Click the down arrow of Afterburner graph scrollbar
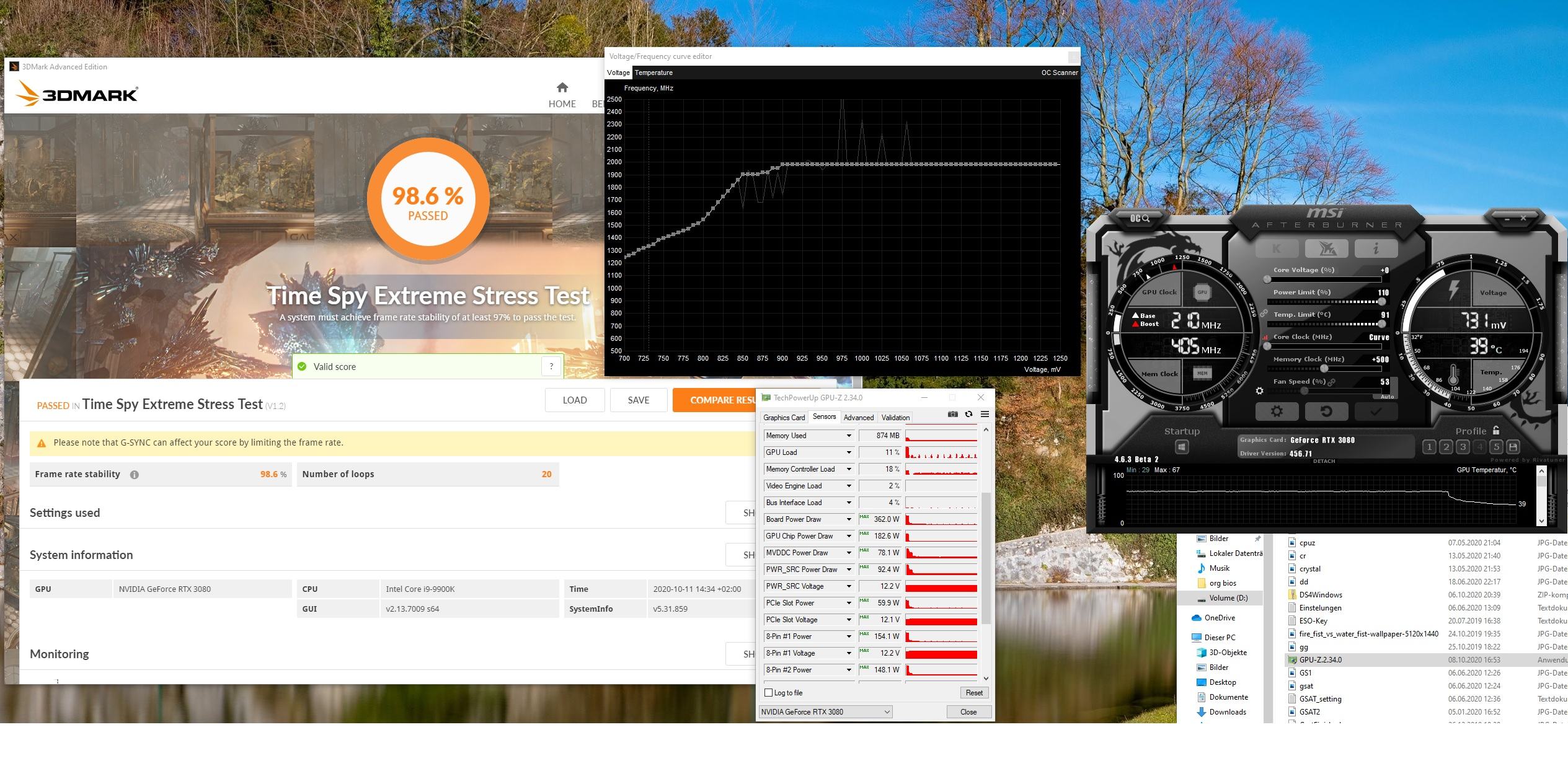 (x=1542, y=521)
